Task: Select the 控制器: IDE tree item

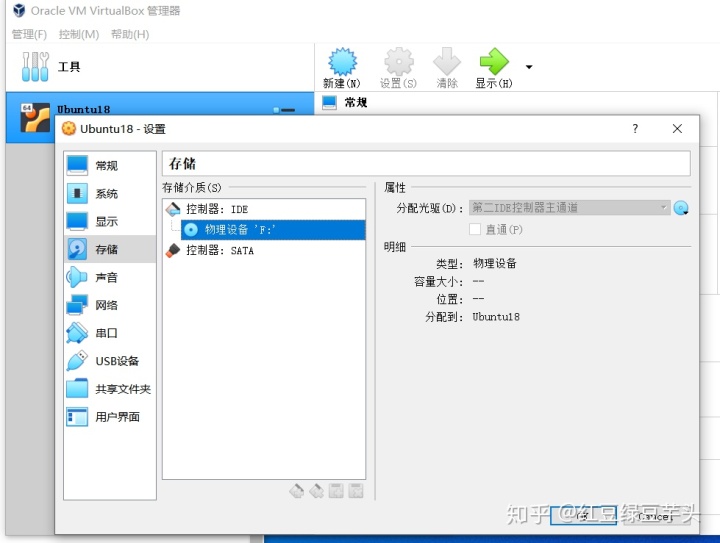Action: 264,209
